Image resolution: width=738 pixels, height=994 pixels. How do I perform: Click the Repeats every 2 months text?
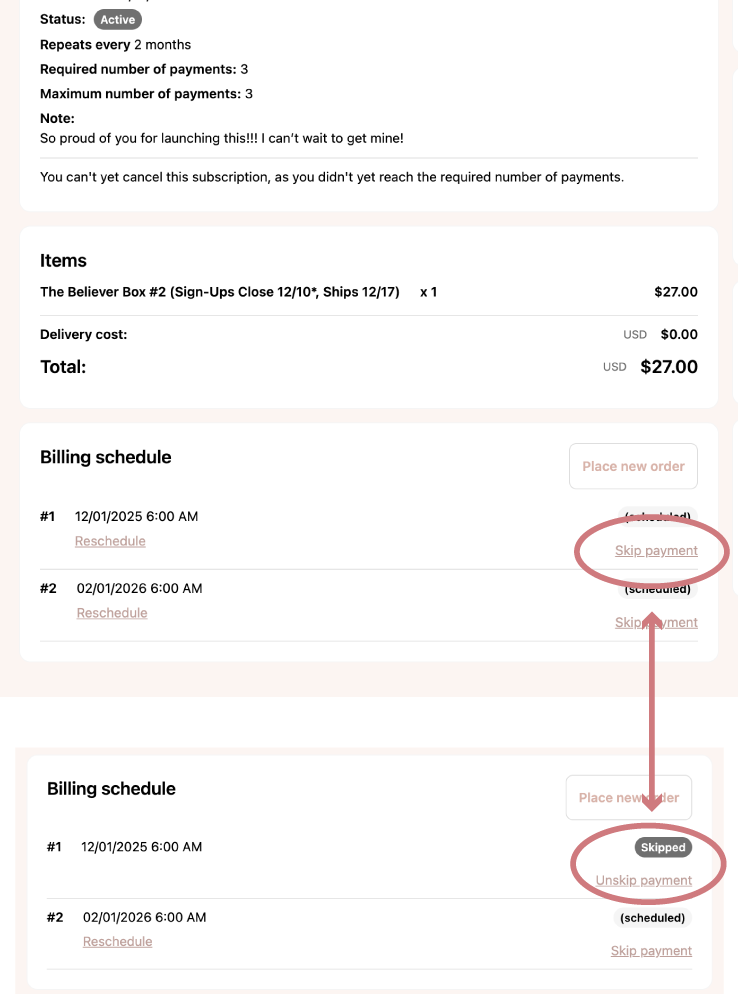(115, 45)
